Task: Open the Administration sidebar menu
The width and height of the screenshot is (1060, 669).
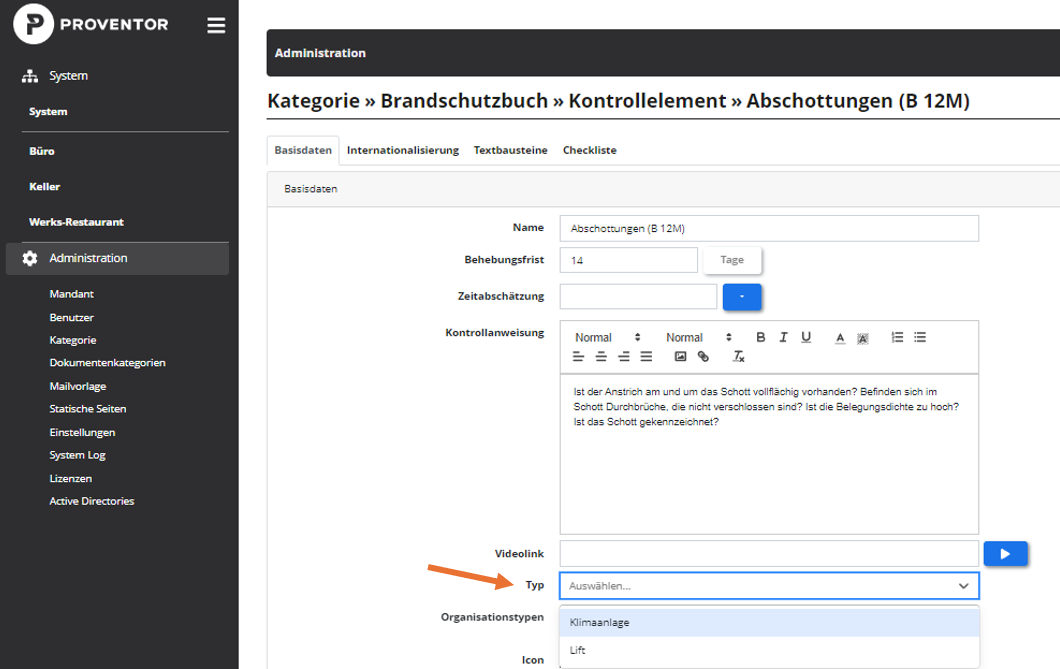Action: click(118, 258)
